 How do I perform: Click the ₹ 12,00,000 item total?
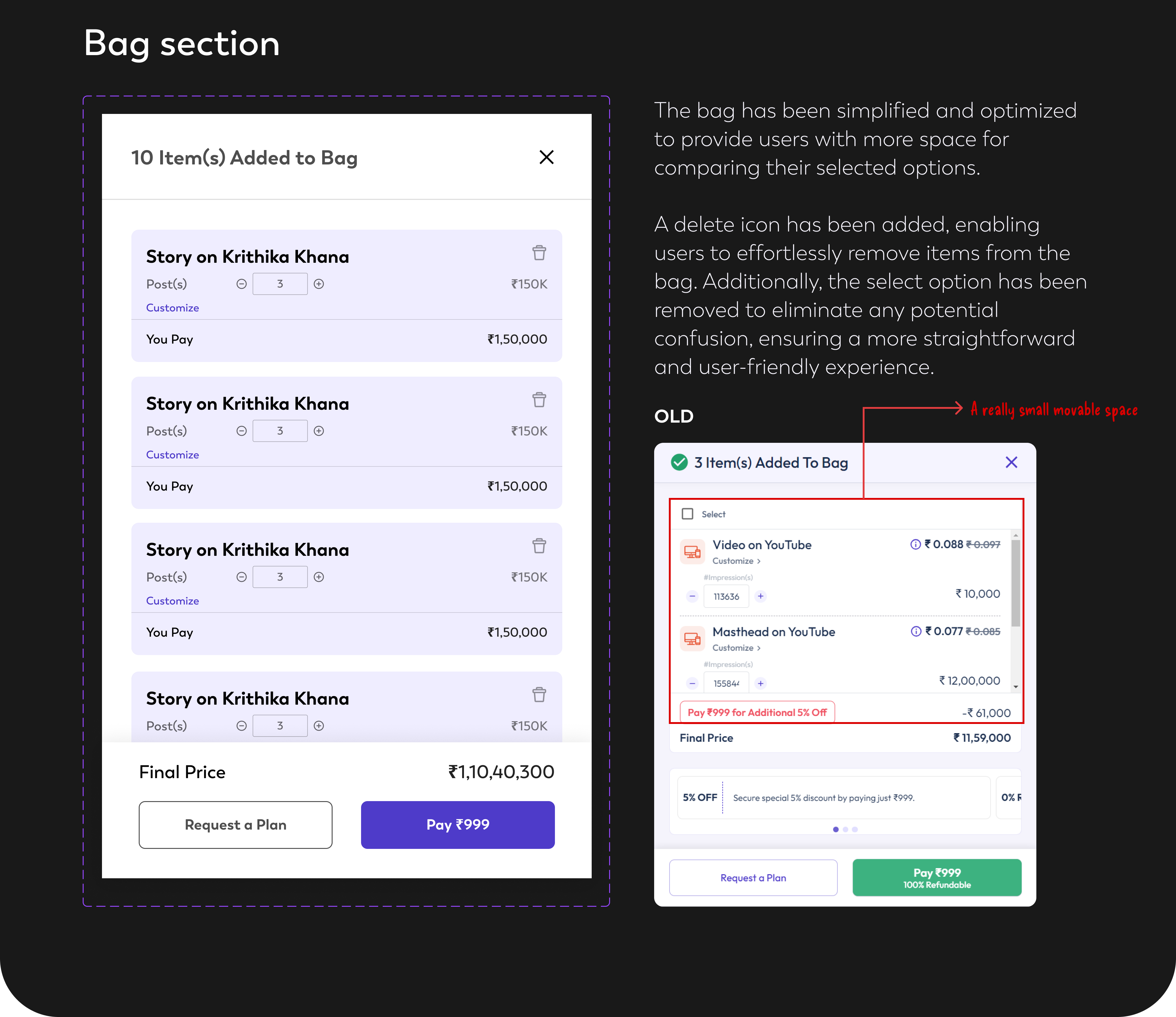tap(969, 680)
